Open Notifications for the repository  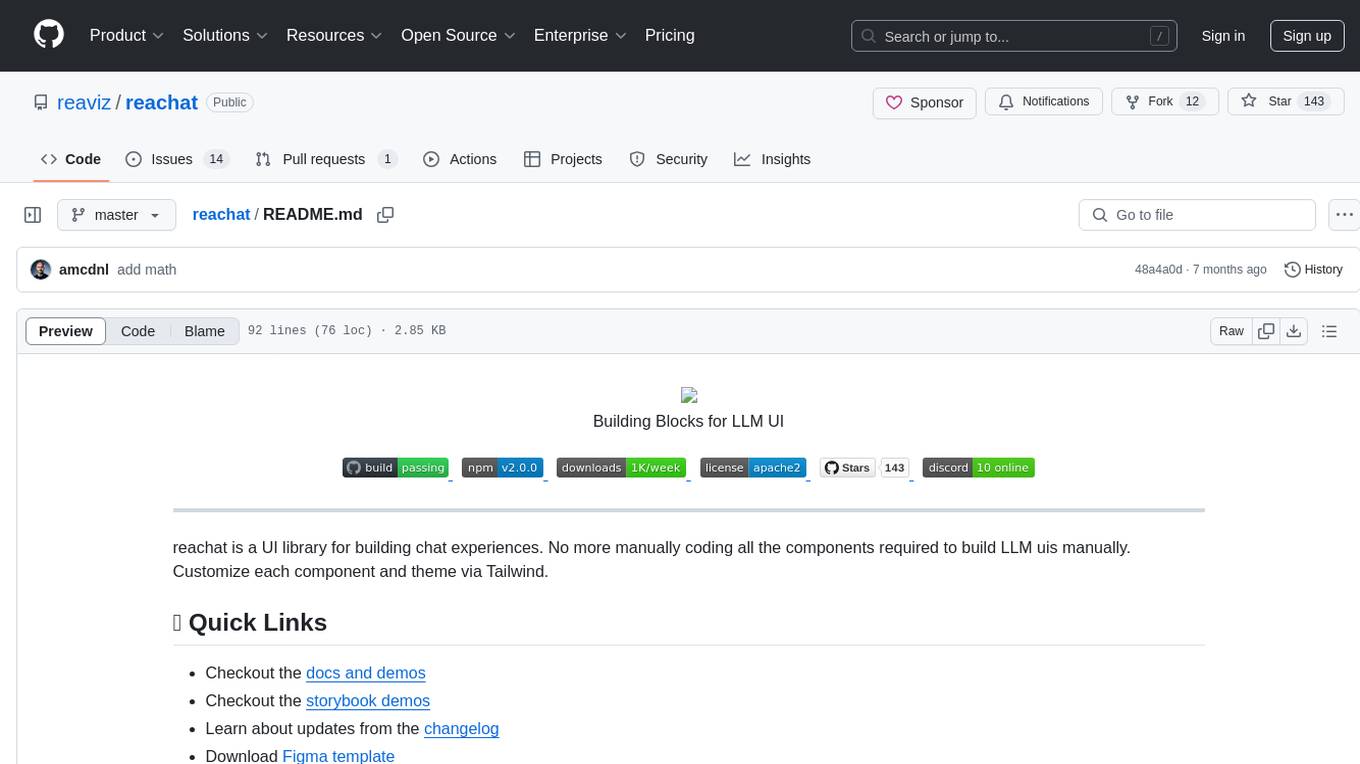point(1044,102)
